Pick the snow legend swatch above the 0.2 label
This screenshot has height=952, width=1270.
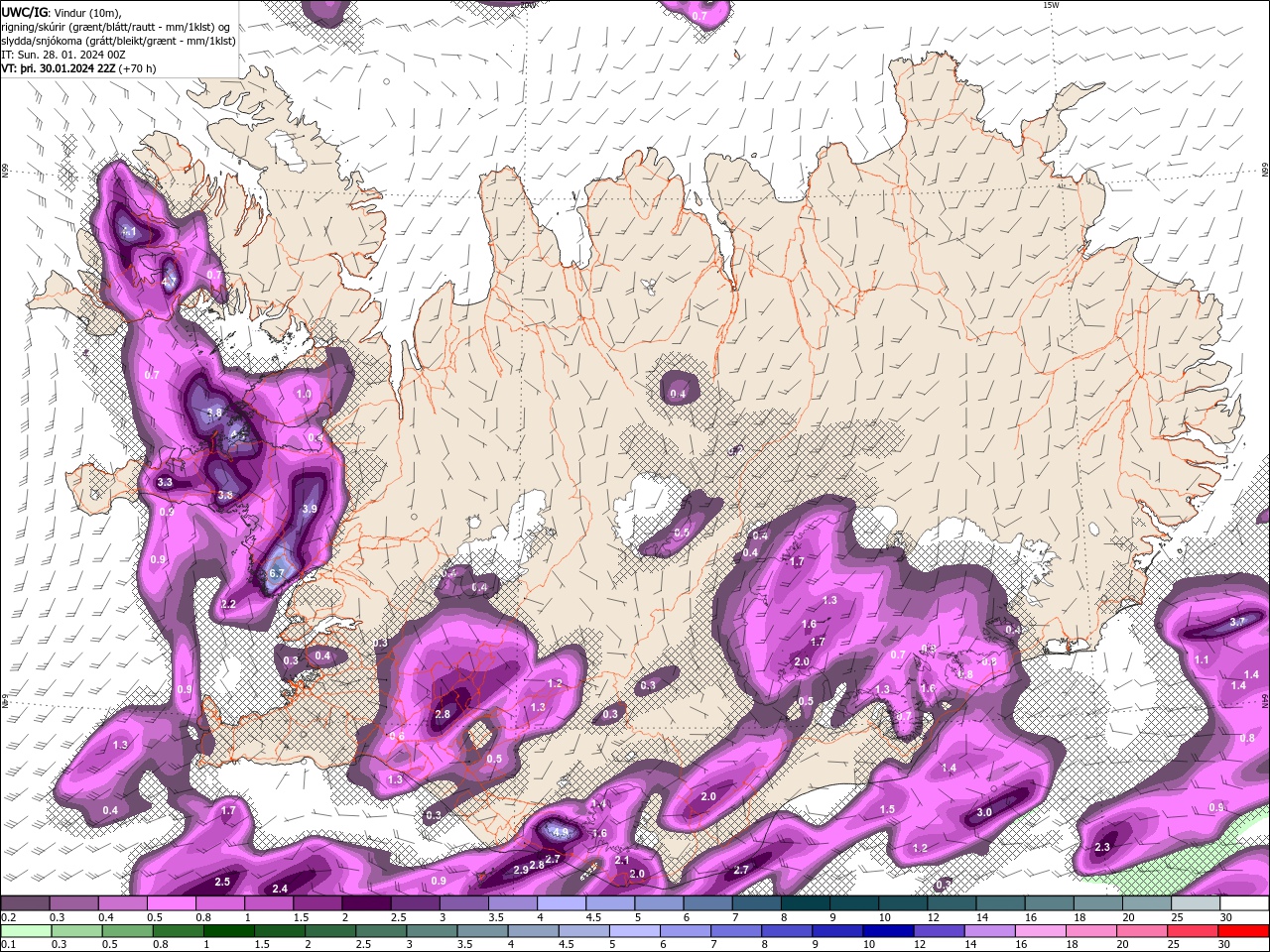coord(25,903)
